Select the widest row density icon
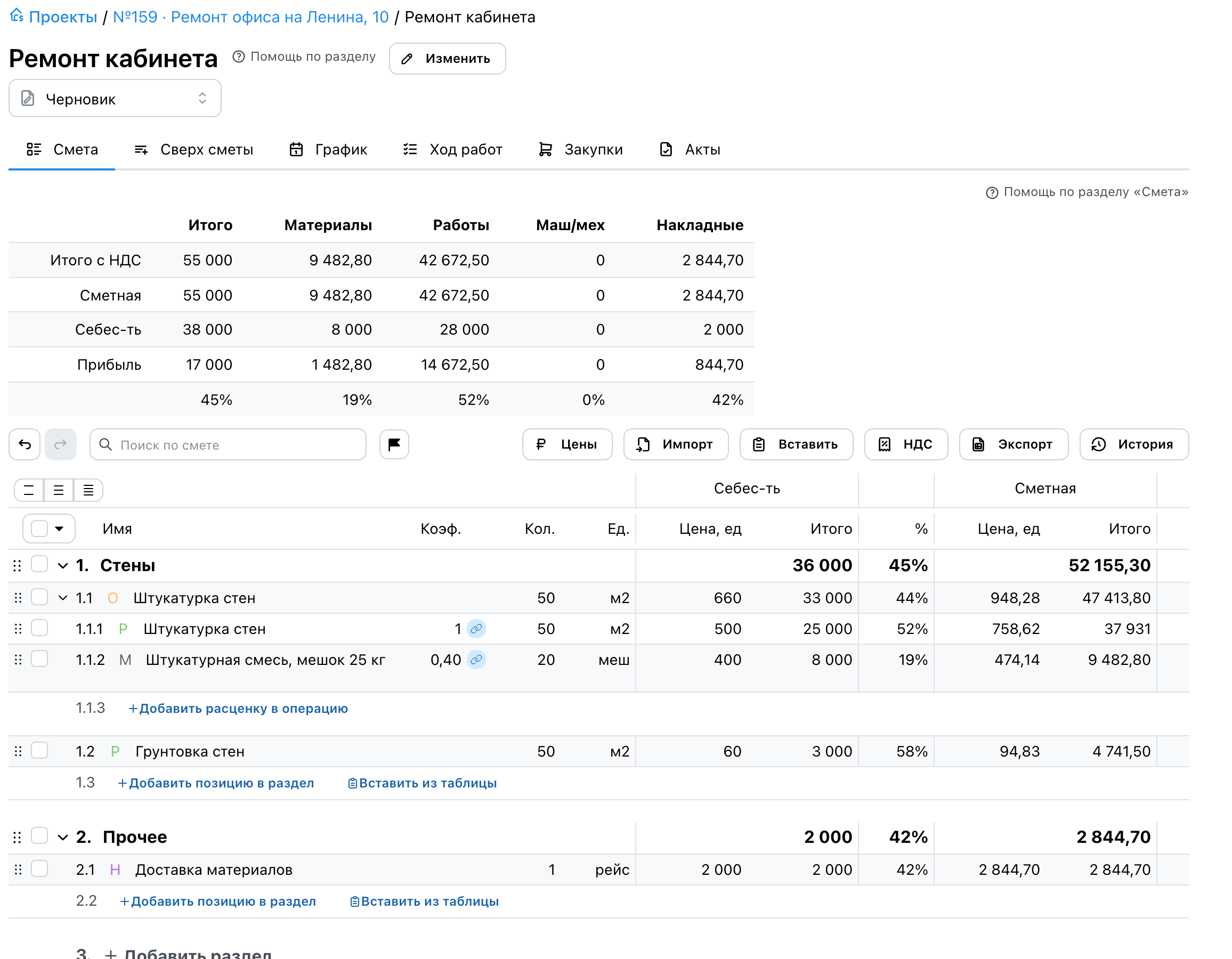The image size is (1232, 959). pyautogui.click(x=88, y=490)
